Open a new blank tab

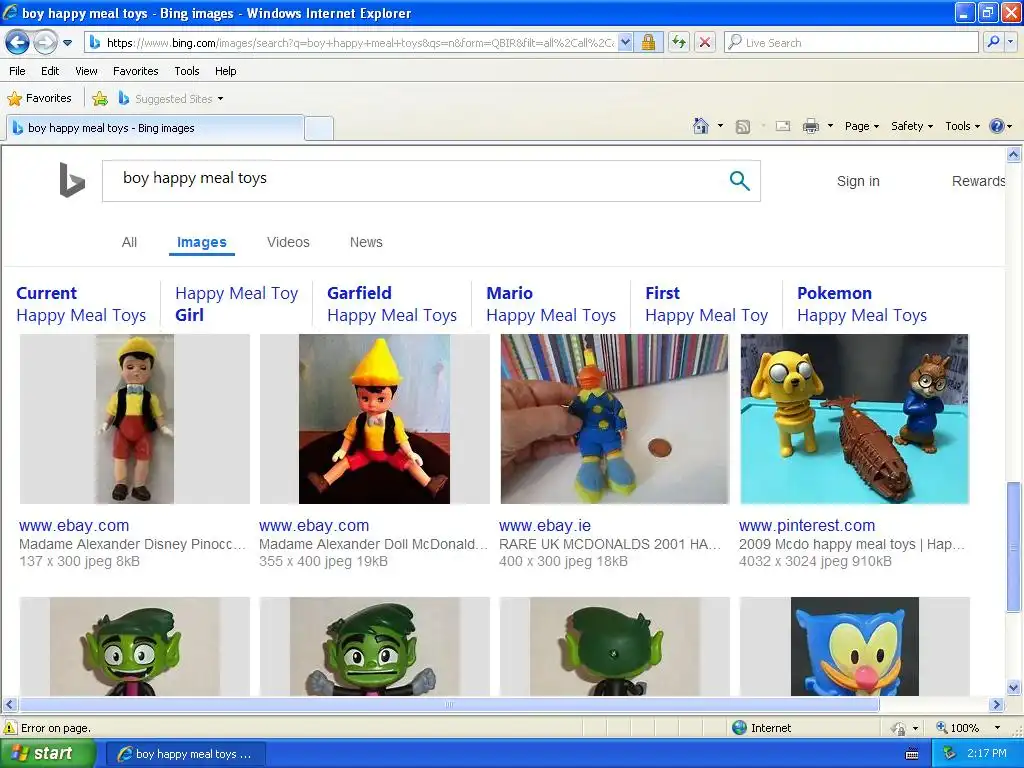click(319, 128)
